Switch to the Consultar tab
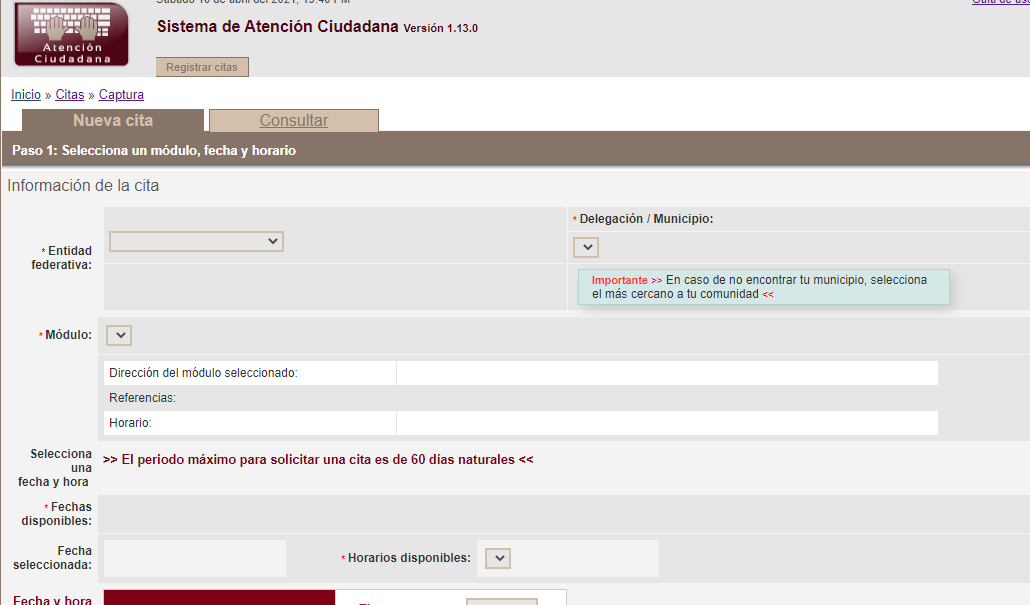Screen dimensions: 1030x605 tap(294, 121)
